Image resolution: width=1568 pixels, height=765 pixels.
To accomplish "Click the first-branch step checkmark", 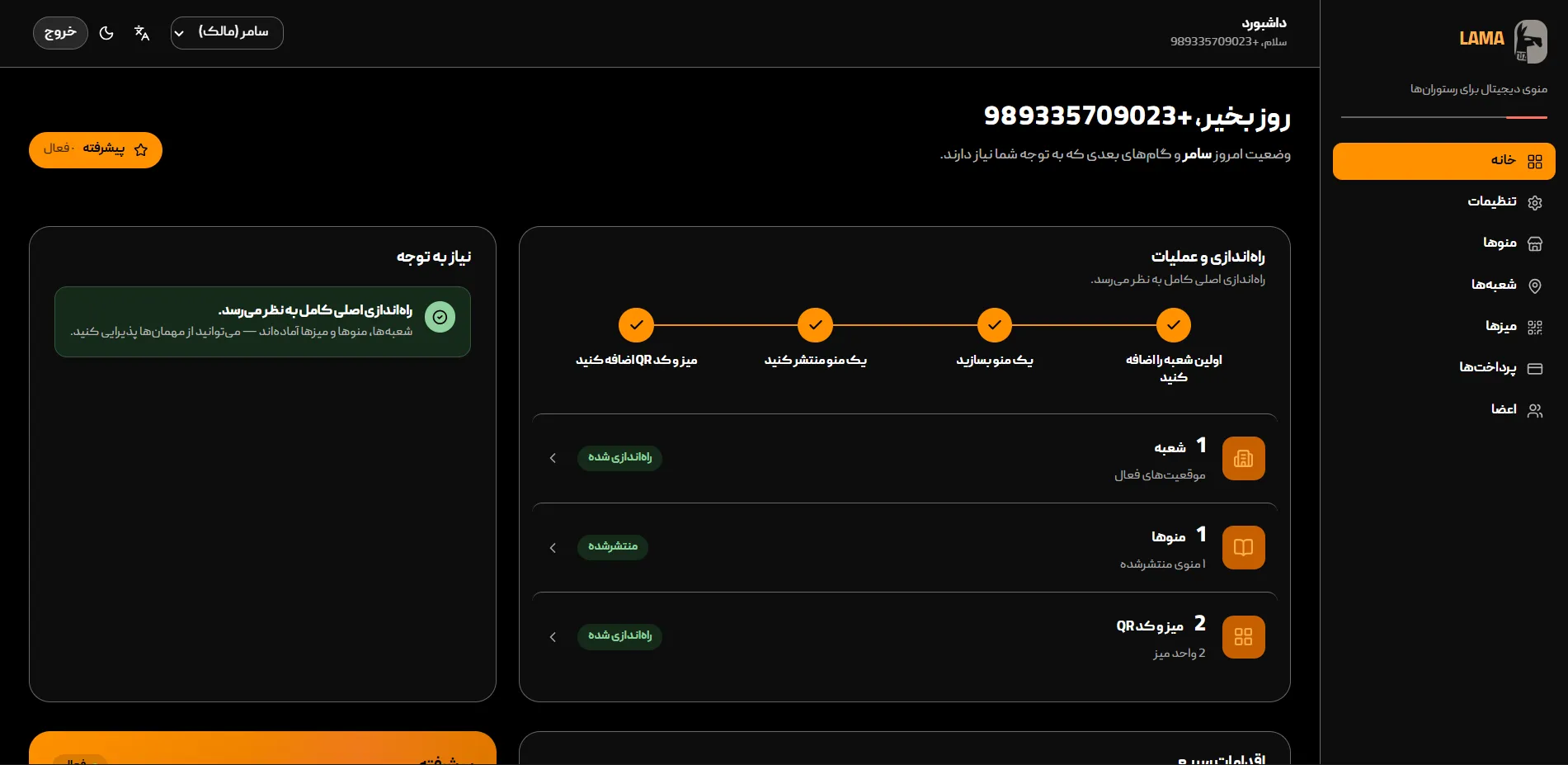I will point(1174,325).
